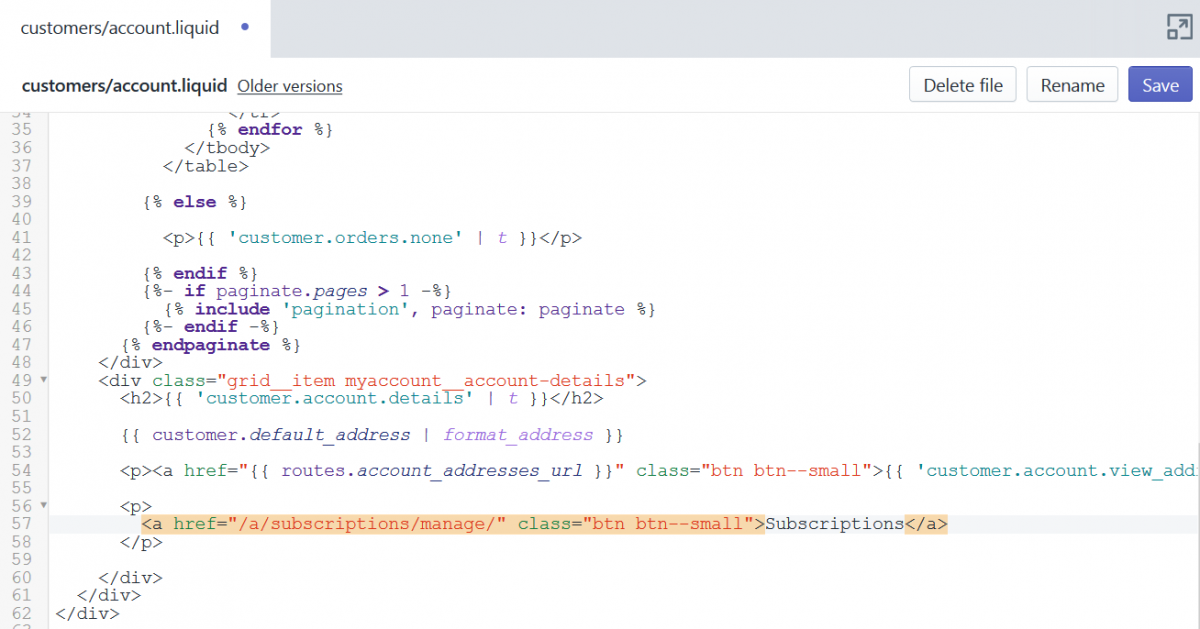The width and height of the screenshot is (1200, 629).
Task: Click the endpaginate tag on line 47
Action: pos(210,345)
